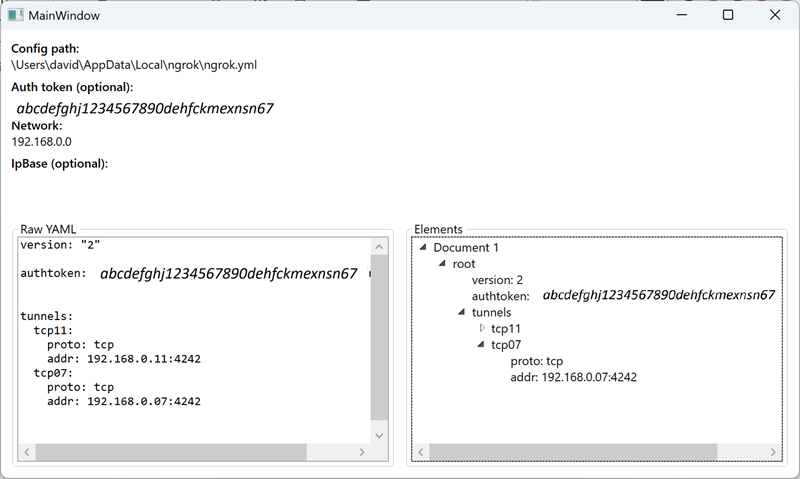The image size is (800, 479).
Task: Click into the Auth token field
Action: pos(145,108)
